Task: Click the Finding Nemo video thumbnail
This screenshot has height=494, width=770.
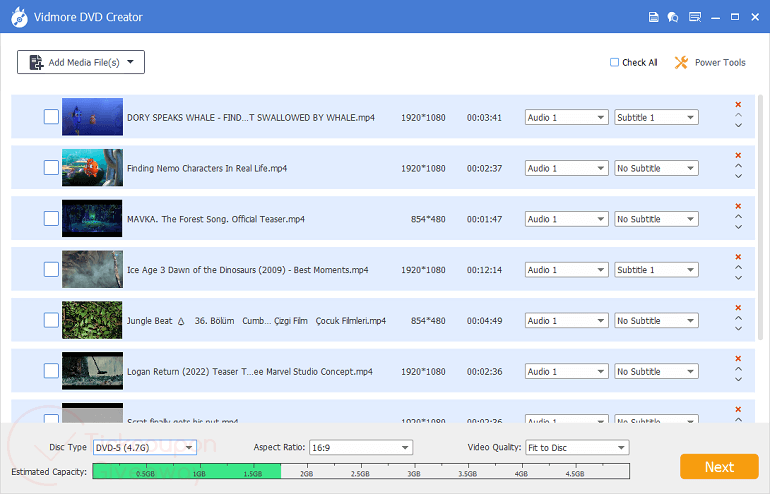Action: 92,168
